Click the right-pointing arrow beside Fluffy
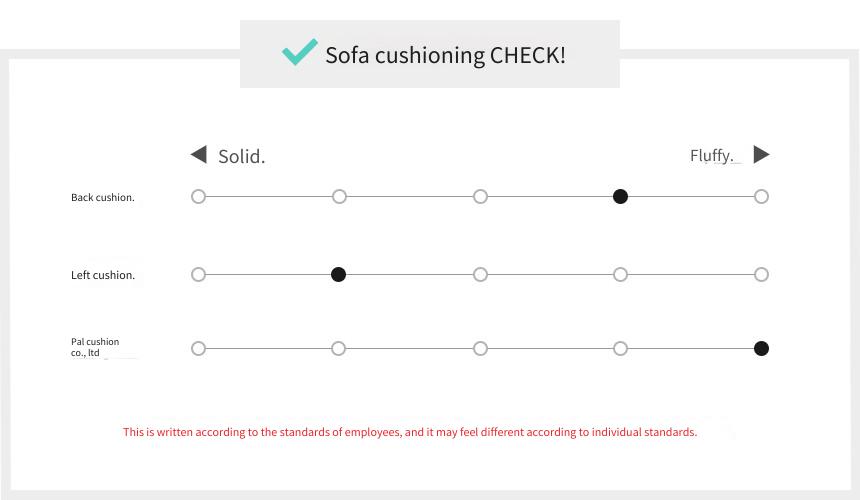Image resolution: width=860 pixels, height=500 pixels. [x=761, y=155]
